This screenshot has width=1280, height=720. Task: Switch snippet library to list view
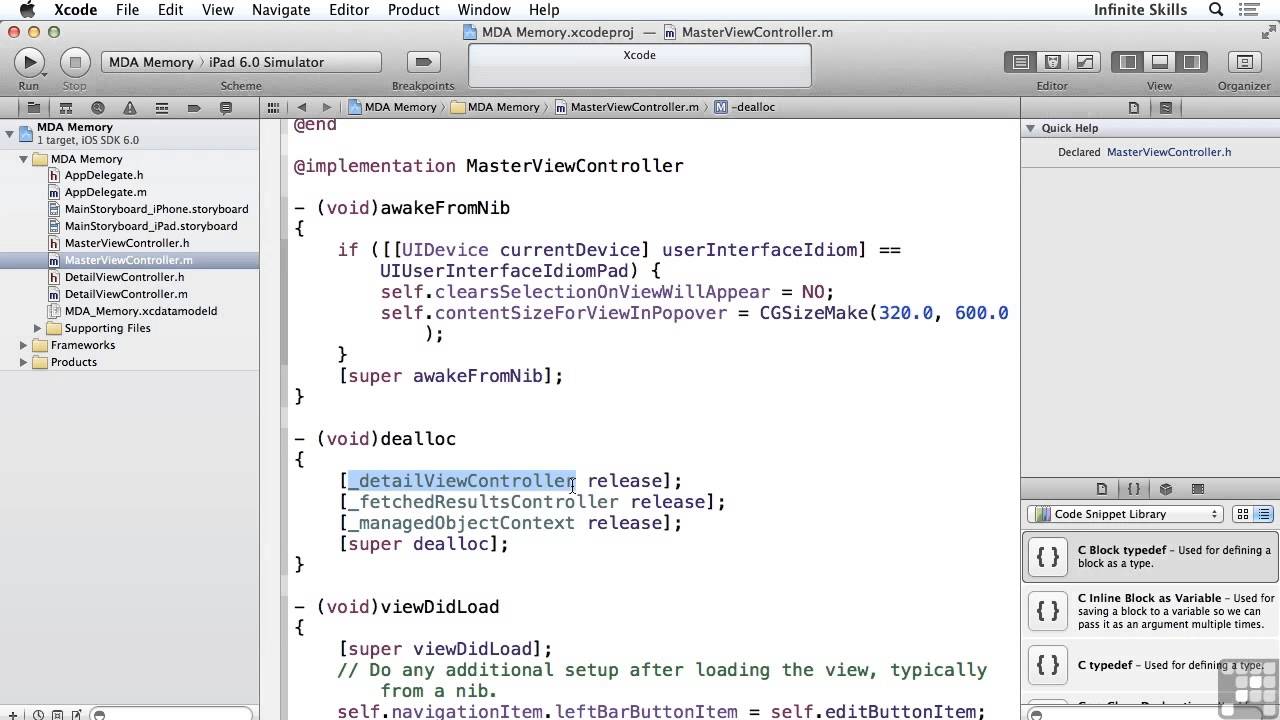click(x=1263, y=514)
